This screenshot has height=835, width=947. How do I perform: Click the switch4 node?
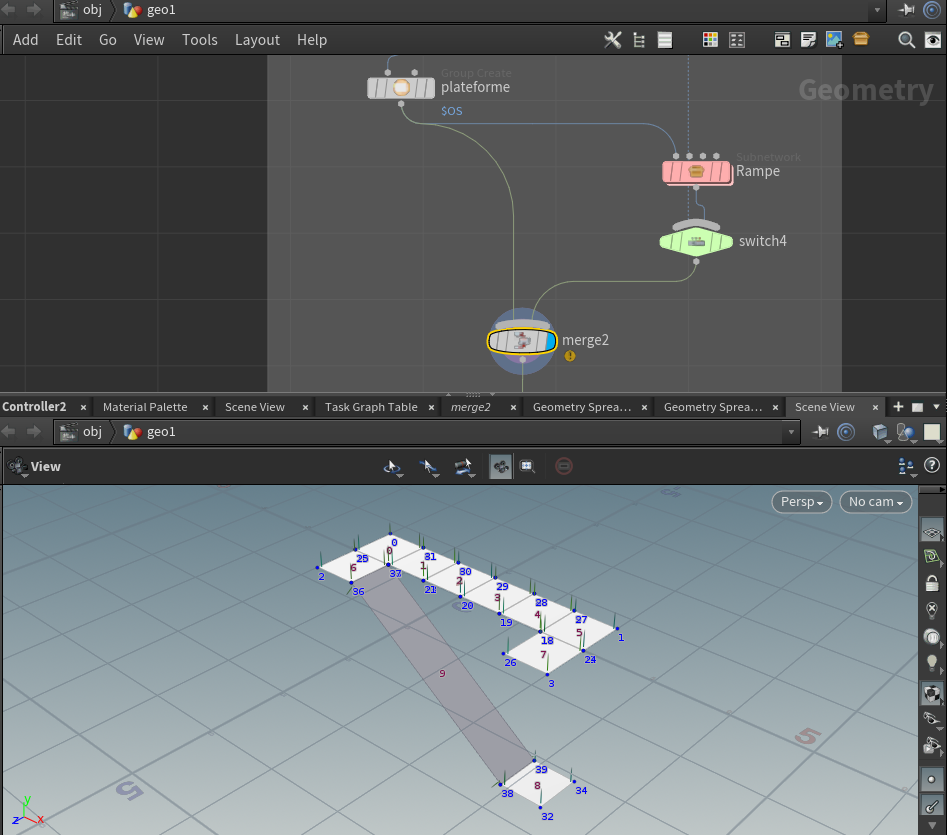pos(696,241)
